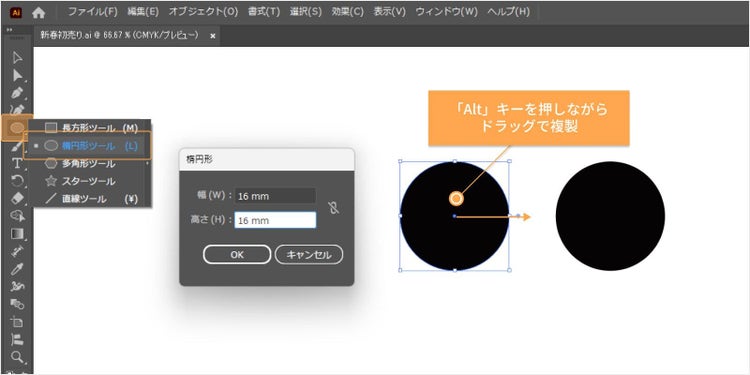This screenshot has width=750, height=375.
Task: Select the Artboard tool
Action: (17, 321)
